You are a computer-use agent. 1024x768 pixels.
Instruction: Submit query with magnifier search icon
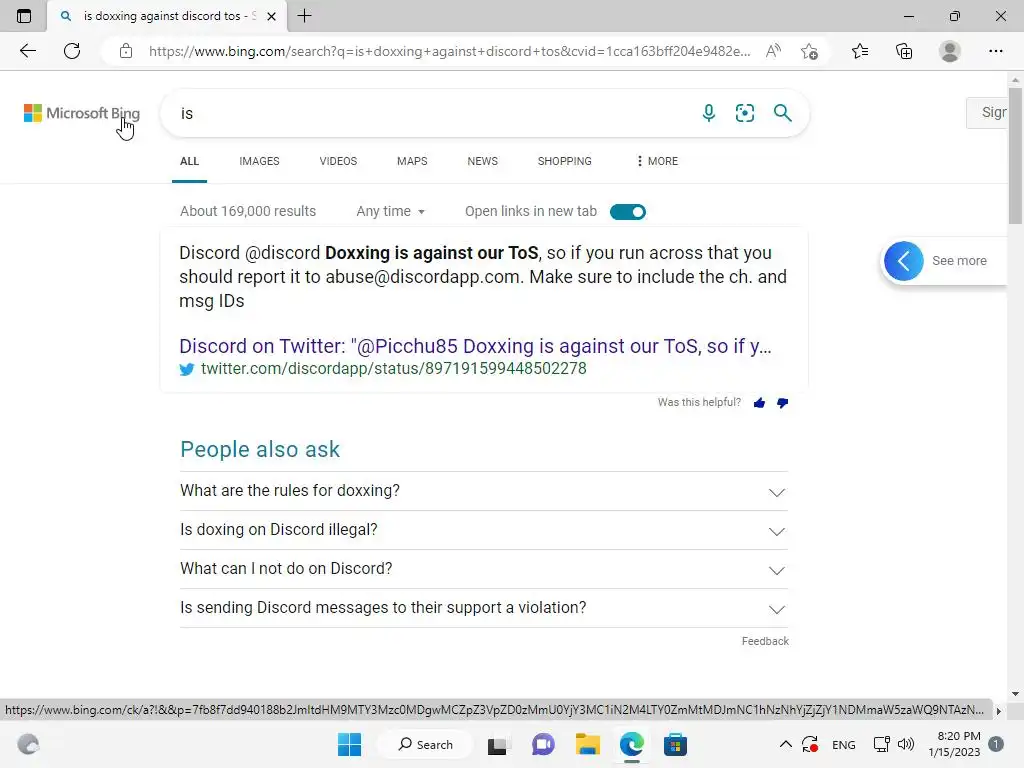pos(782,113)
